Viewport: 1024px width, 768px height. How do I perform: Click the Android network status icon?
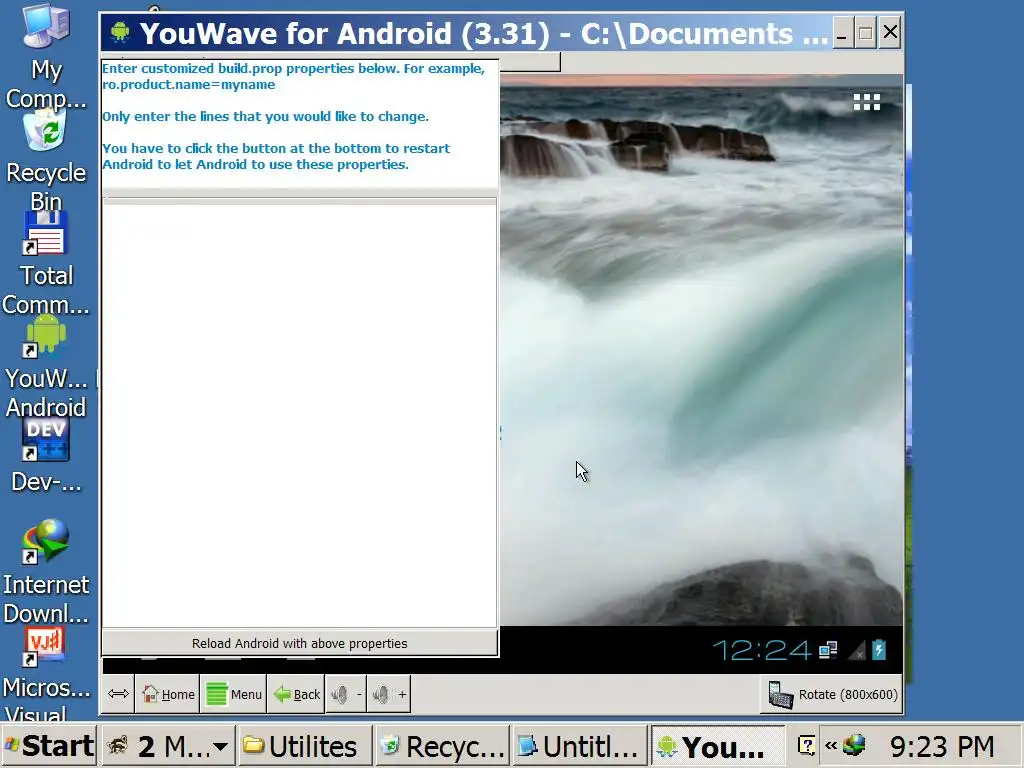pyautogui.click(x=828, y=650)
